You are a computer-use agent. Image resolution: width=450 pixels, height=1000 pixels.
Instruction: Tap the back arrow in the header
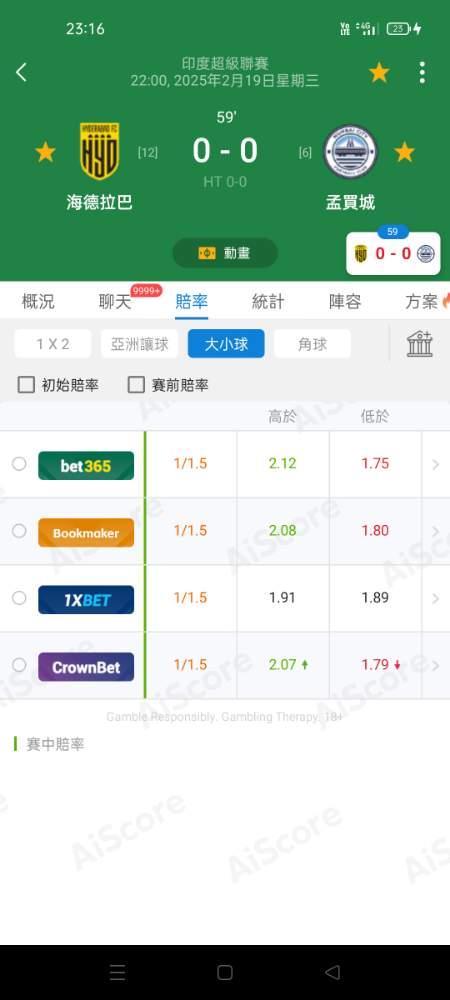tap(21, 72)
